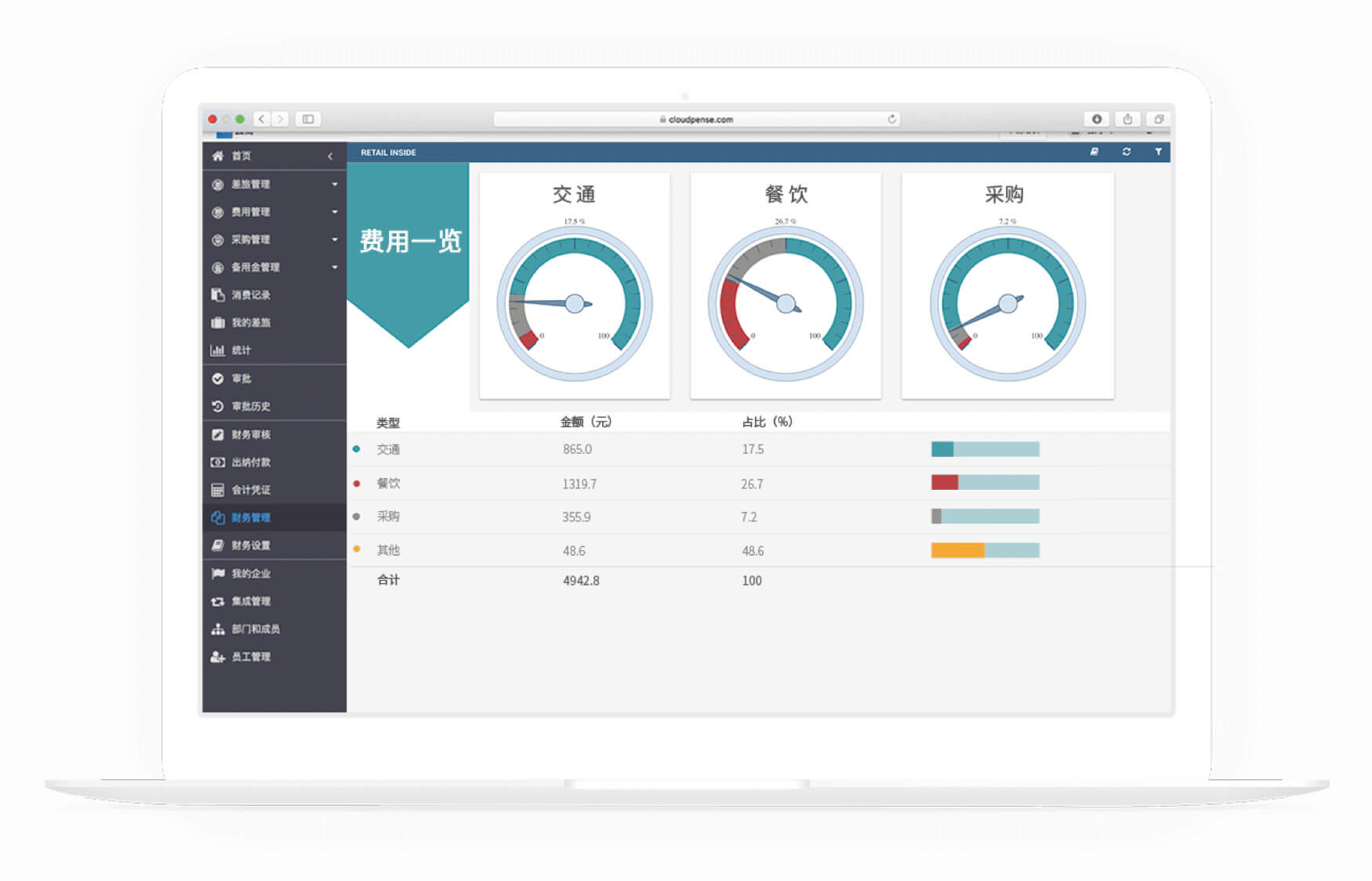Viewport: 1372px width, 881px height.
Task: Open the filter funnel icon
Action: [x=1158, y=152]
